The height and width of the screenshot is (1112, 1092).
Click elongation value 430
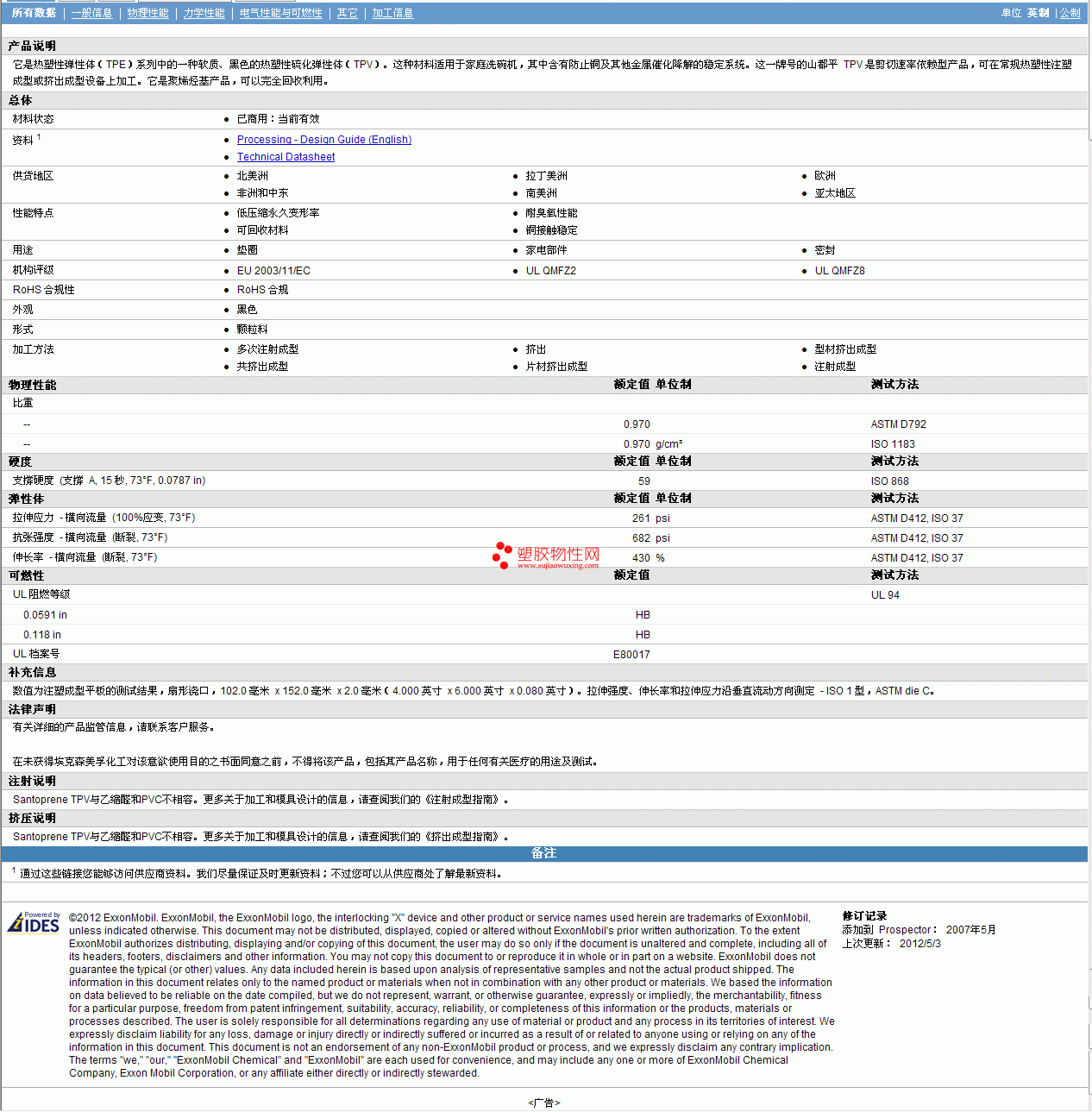tap(641, 558)
